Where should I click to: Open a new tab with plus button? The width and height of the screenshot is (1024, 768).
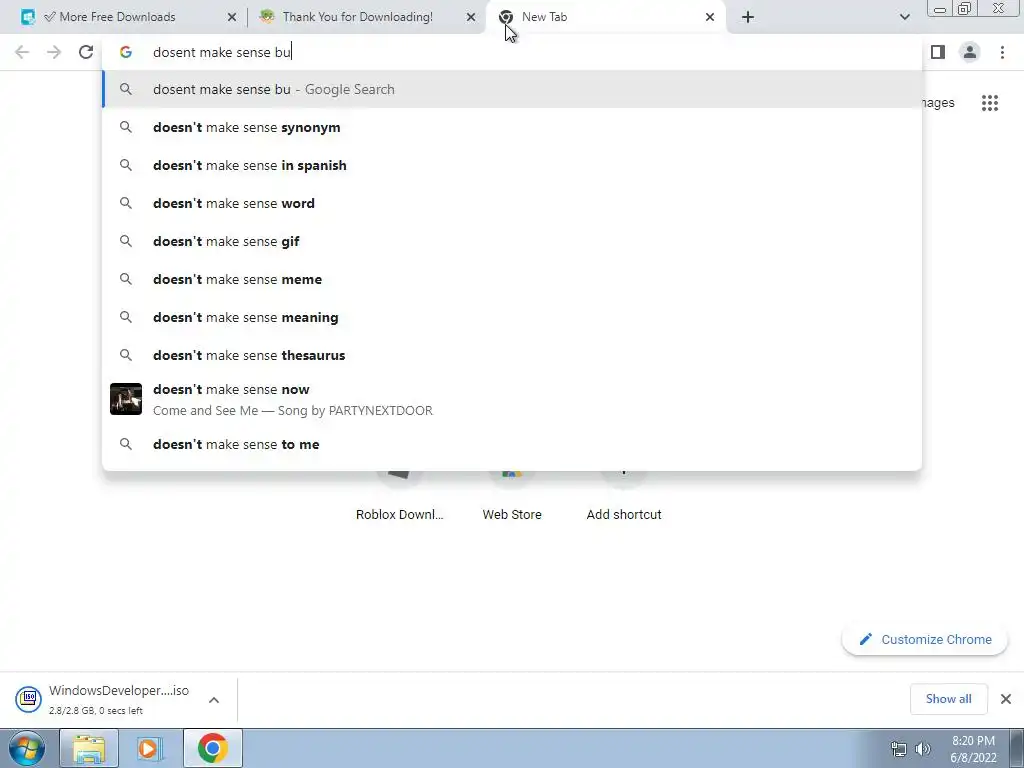[x=748, y=17]
